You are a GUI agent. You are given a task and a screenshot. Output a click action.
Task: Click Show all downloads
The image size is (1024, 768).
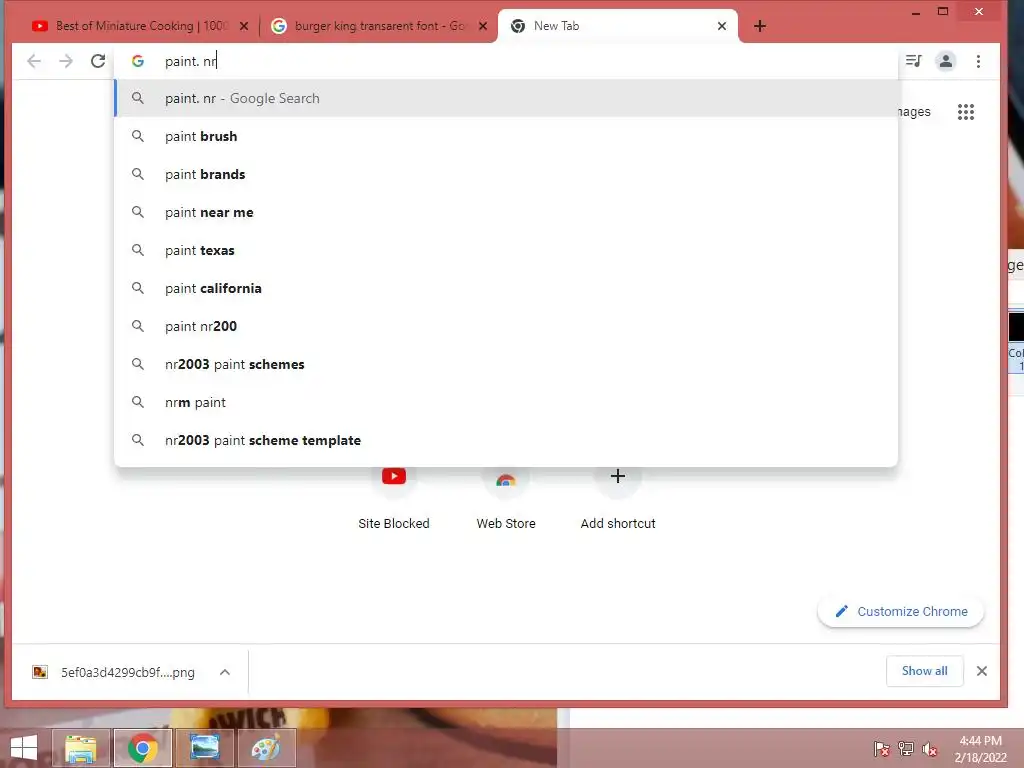tap(924, 671)
